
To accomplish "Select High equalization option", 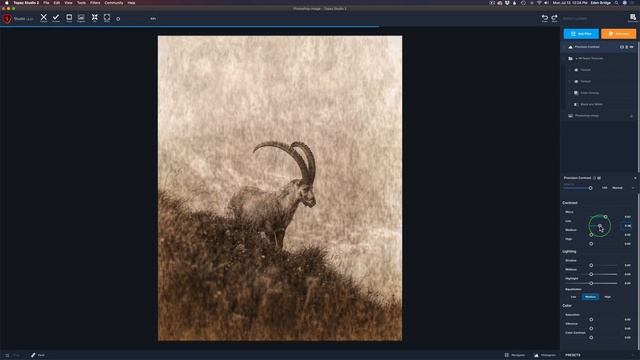I will [x=607, y=297].
